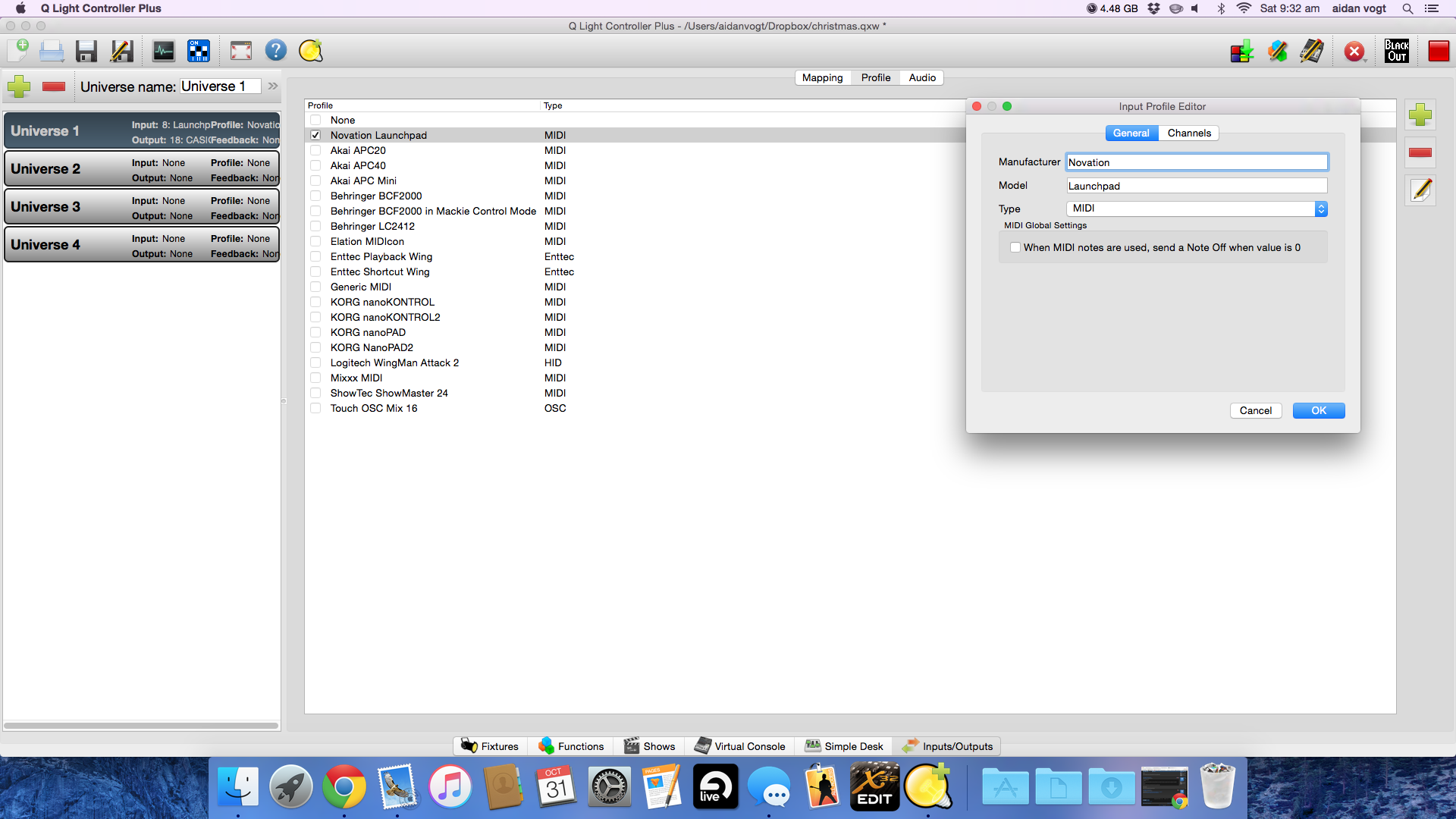Check the KORG nanoPAD profile checkbox
1456x819 pixels.
click(x=315, y=332)
